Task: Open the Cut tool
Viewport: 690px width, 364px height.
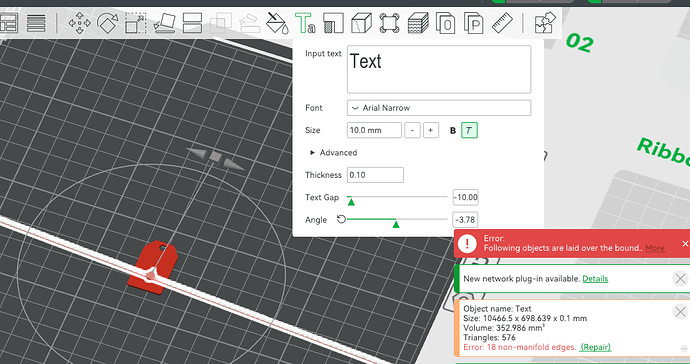Action: (x=192, y=23)
